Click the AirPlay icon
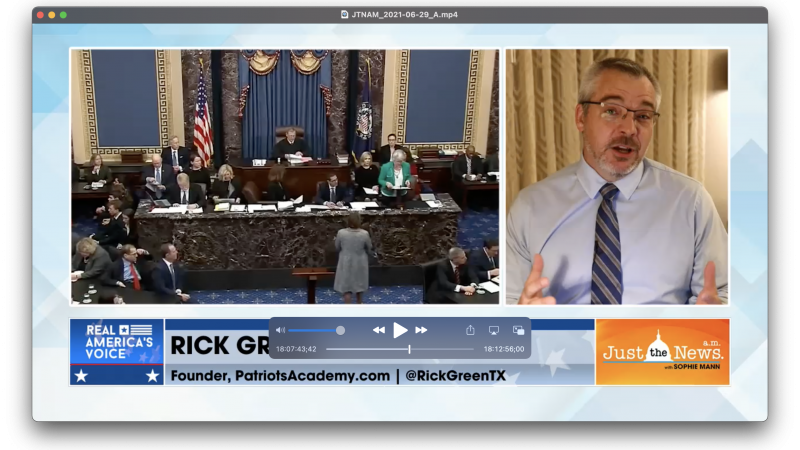The image size is (800, 450). point(494,330)
